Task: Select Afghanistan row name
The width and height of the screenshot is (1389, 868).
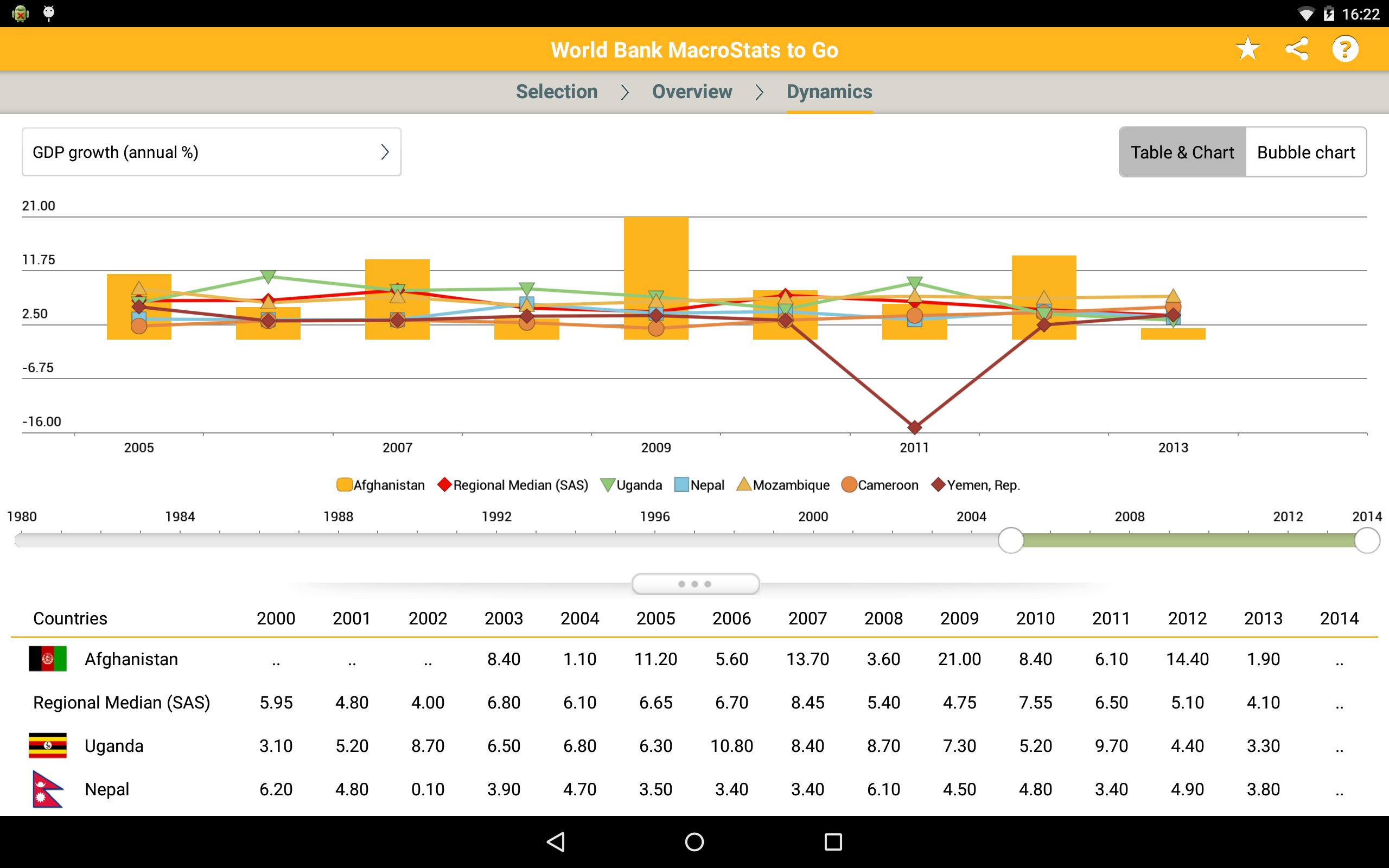Action: (x=131, y=659)
